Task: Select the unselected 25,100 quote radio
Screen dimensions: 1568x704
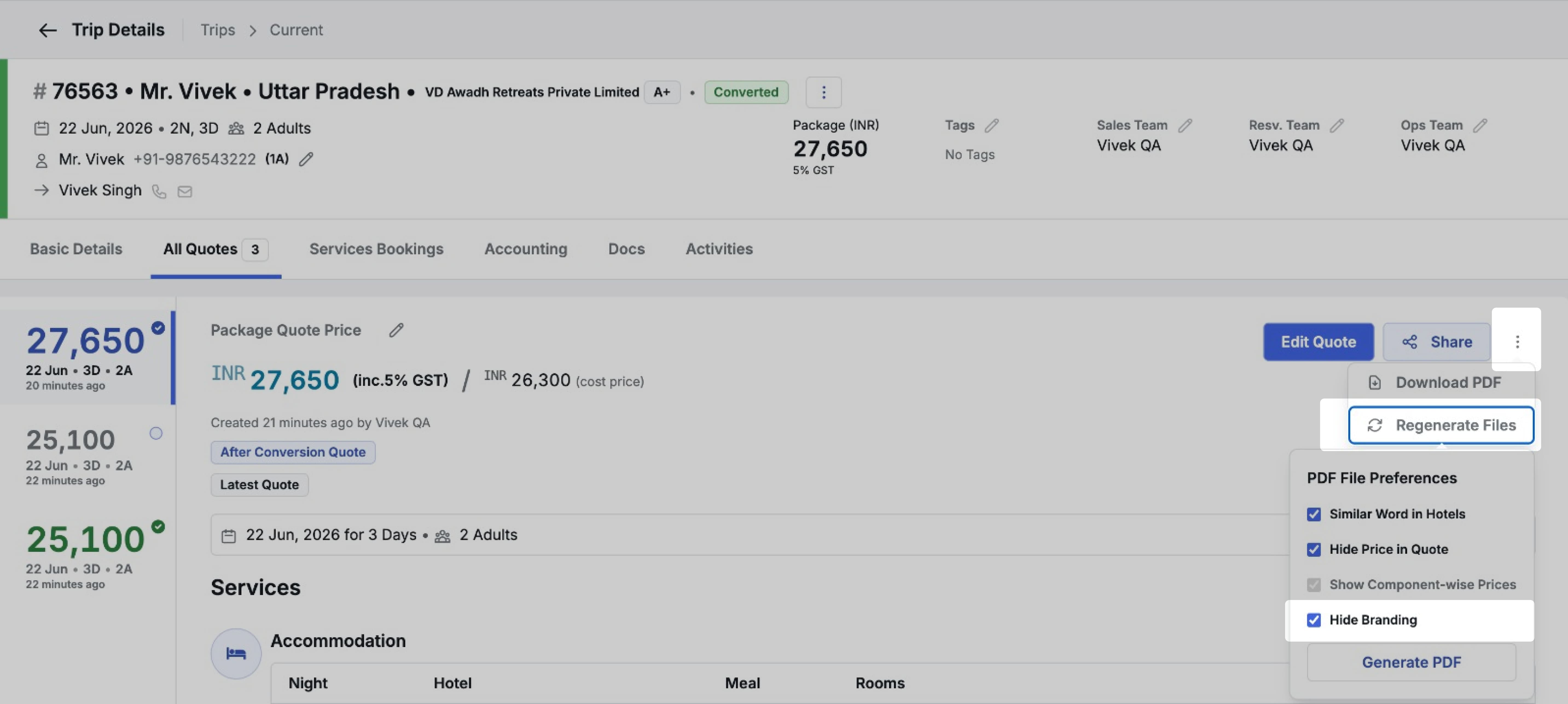Action: click(156, 433)
